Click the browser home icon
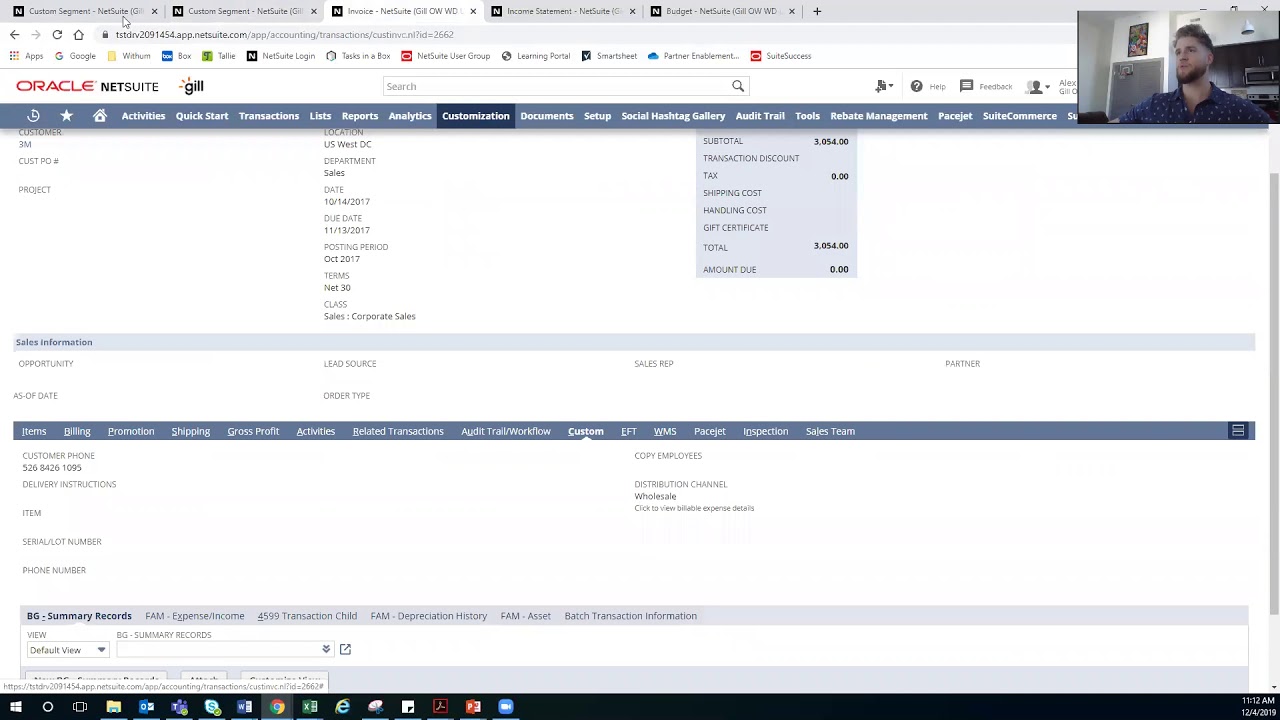 pyautogui.click(x=78, y=35)
